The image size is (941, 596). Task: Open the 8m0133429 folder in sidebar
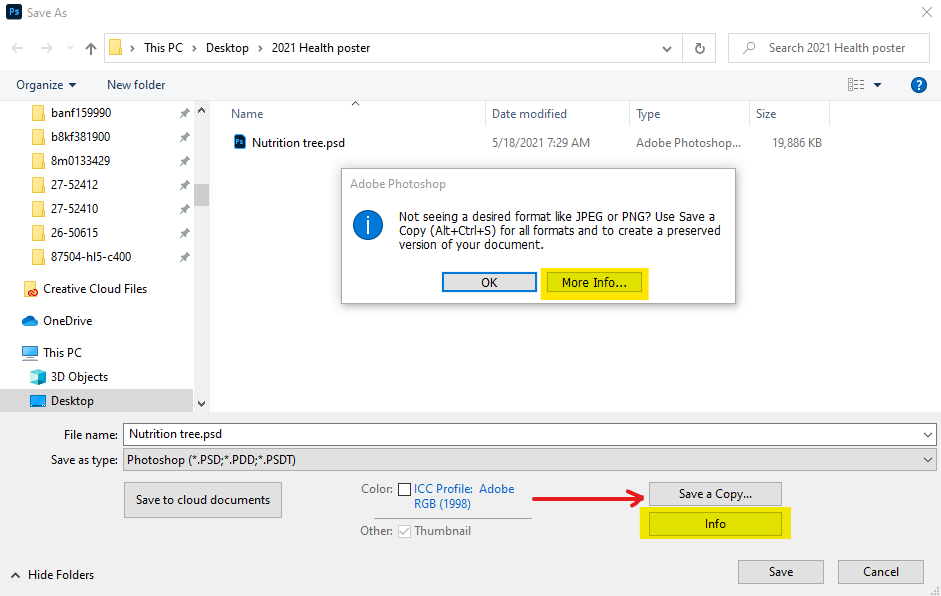80,161
